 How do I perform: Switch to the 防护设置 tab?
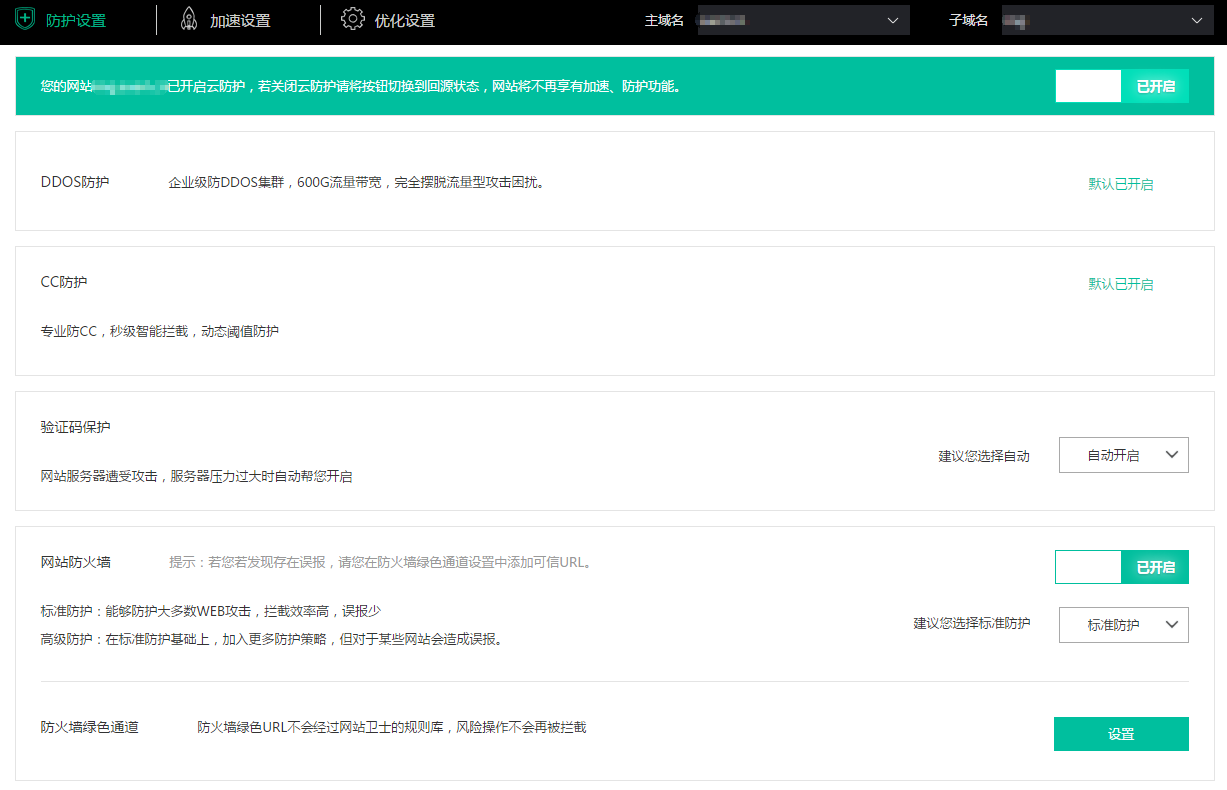(x=76, y=21)
